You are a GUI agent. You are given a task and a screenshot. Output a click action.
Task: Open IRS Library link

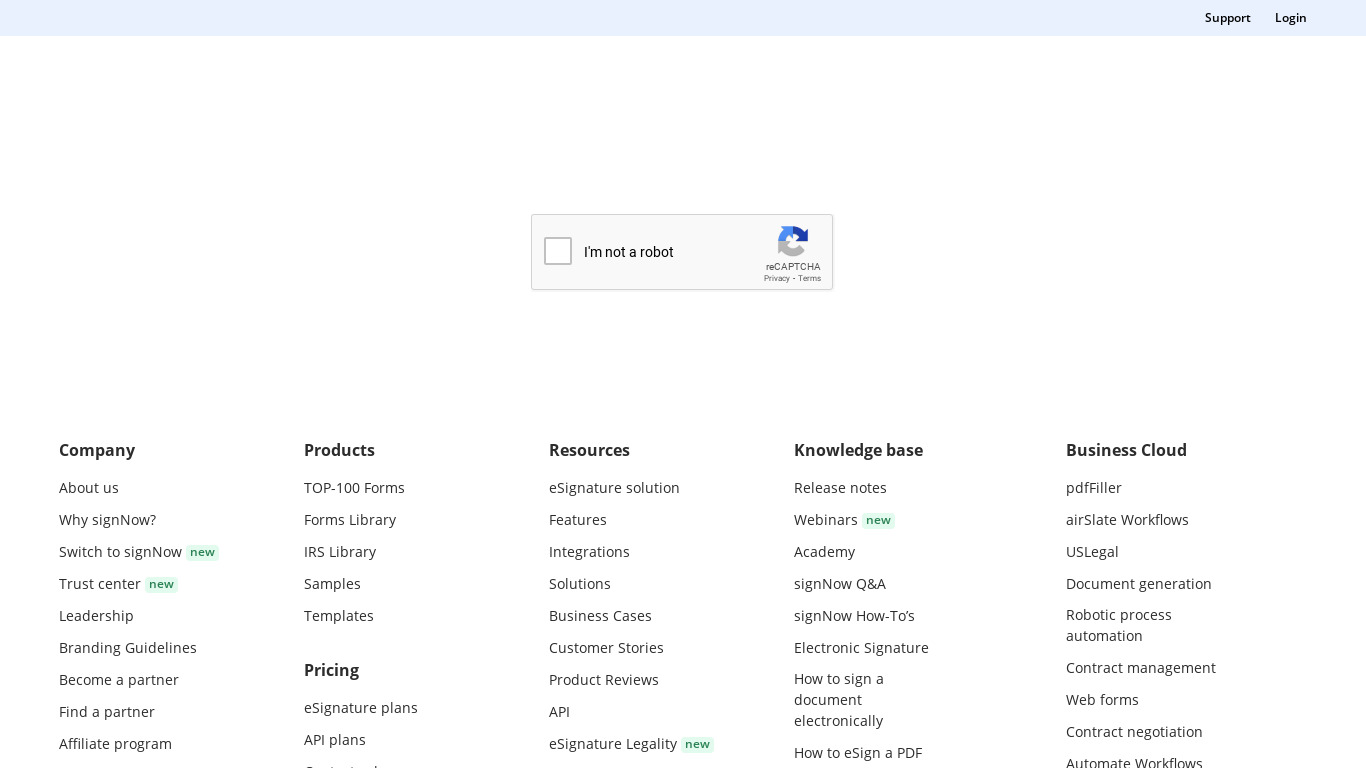pyautogui.click(x=340, y=552)
